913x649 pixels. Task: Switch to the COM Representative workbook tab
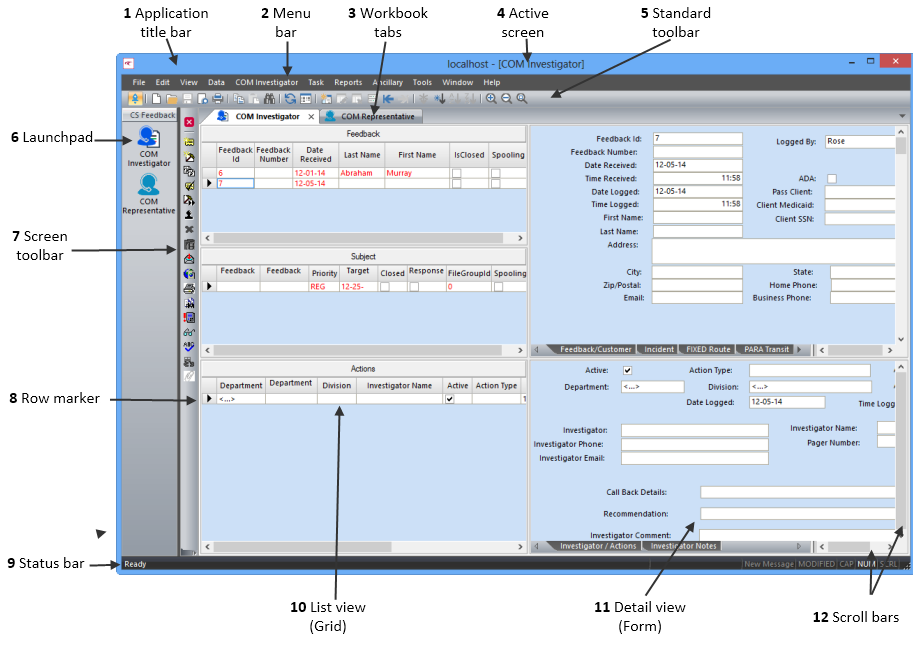(377, 116)
